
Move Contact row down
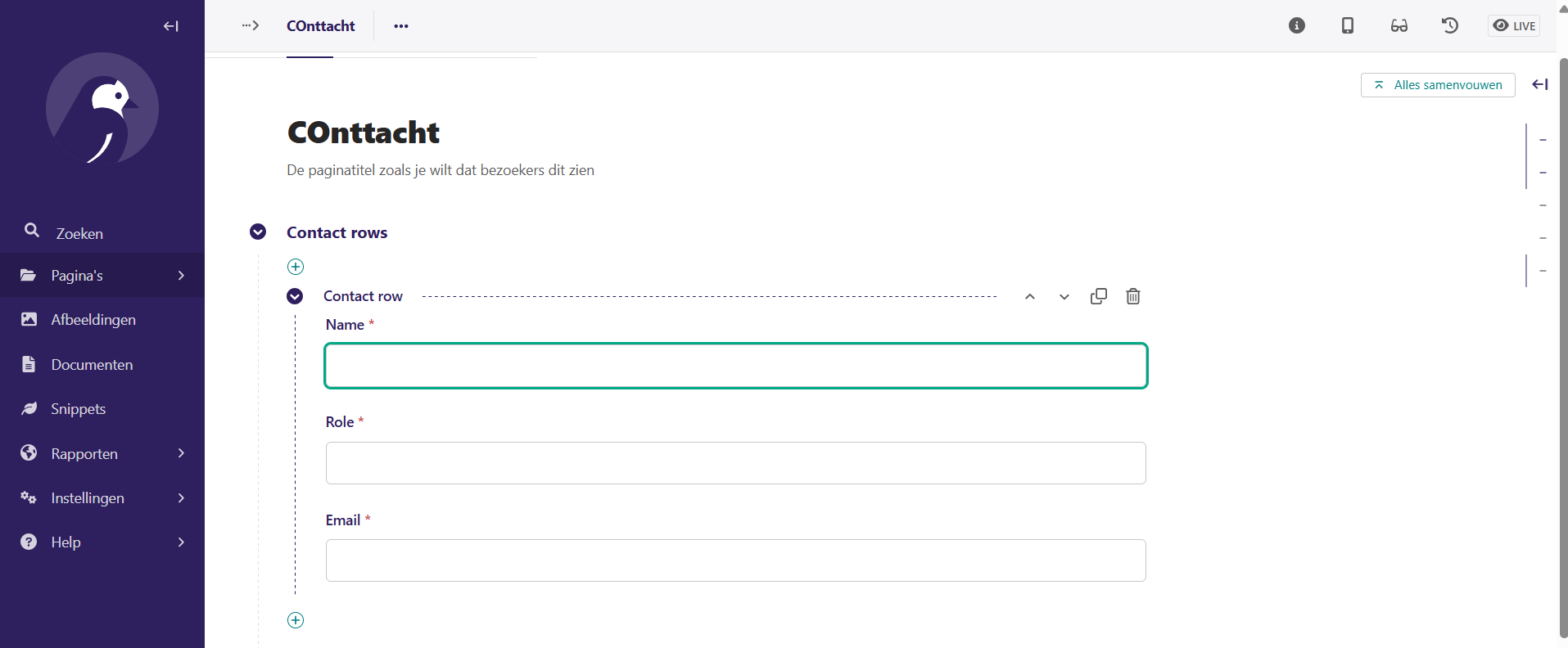coord(1064,297)
